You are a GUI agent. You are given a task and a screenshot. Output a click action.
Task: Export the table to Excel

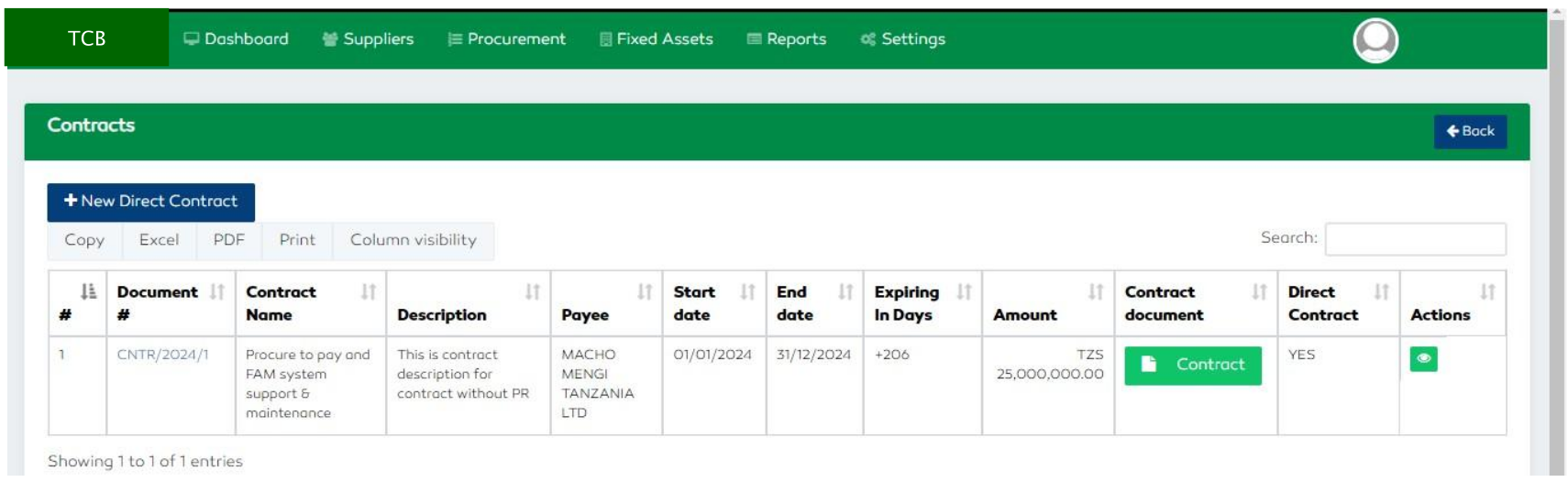[x=159, y=240]
